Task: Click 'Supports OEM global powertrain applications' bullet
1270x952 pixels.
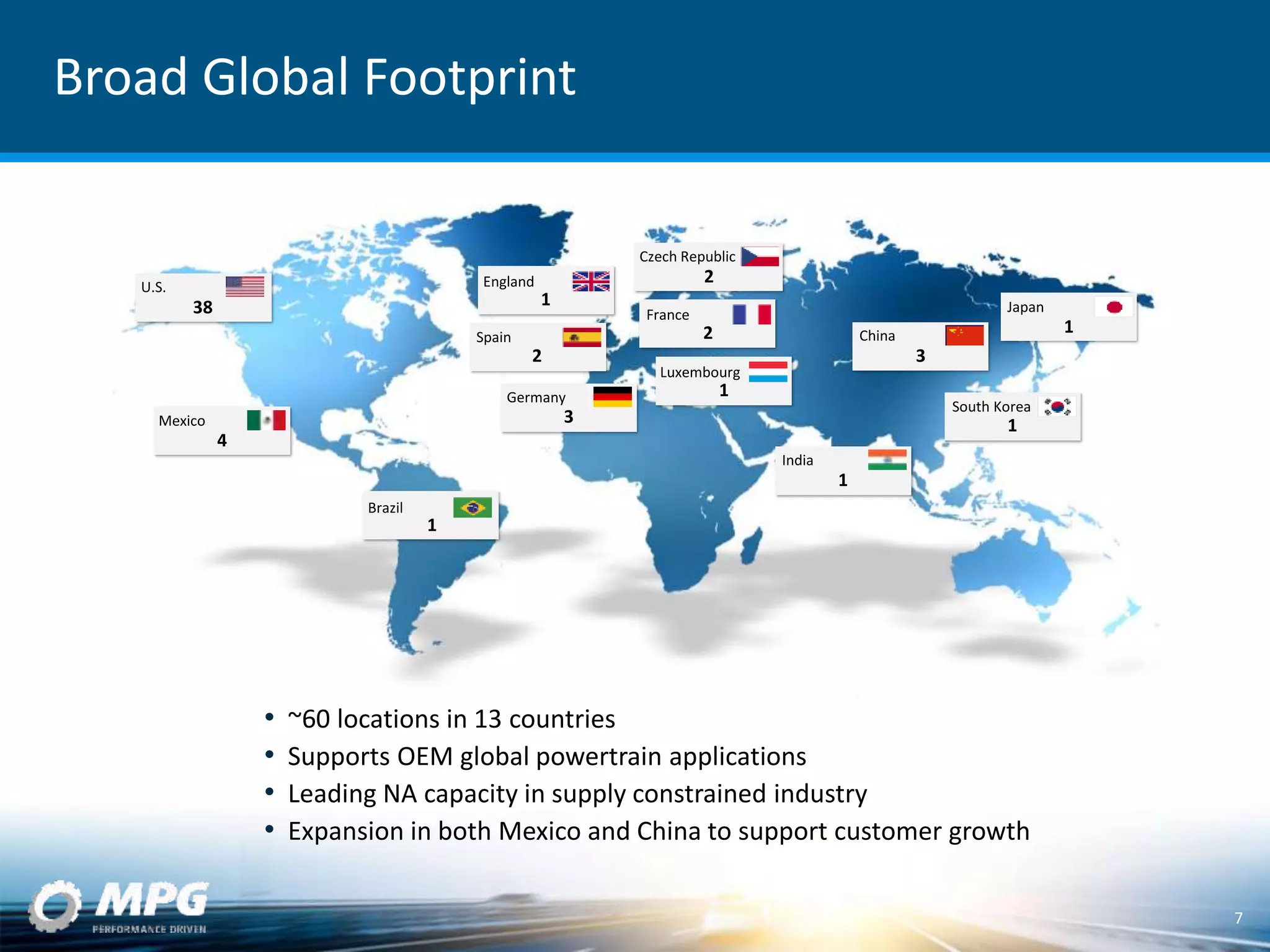Action: coord(547,757)
